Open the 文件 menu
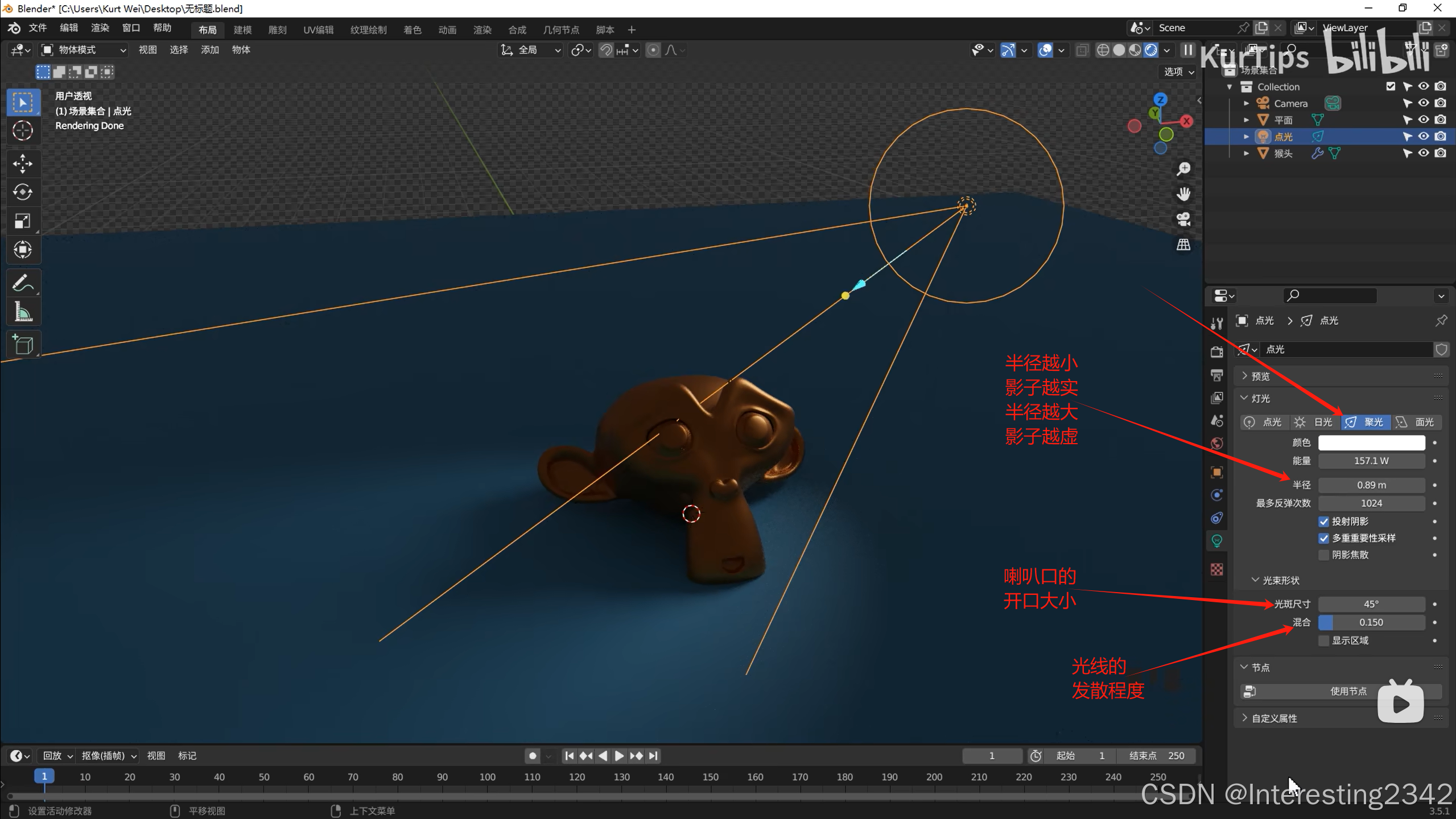Image resolution: width=1456 pixels, height=819 pixels. [38, 28]
